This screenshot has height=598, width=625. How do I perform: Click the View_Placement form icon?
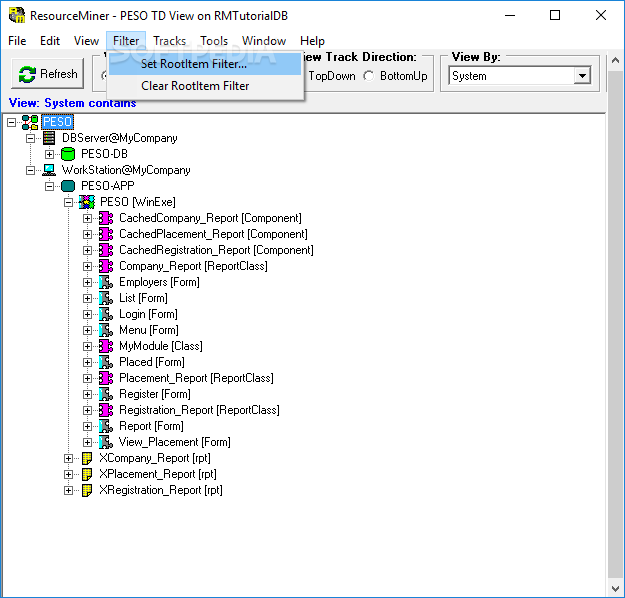coord(106,442)
